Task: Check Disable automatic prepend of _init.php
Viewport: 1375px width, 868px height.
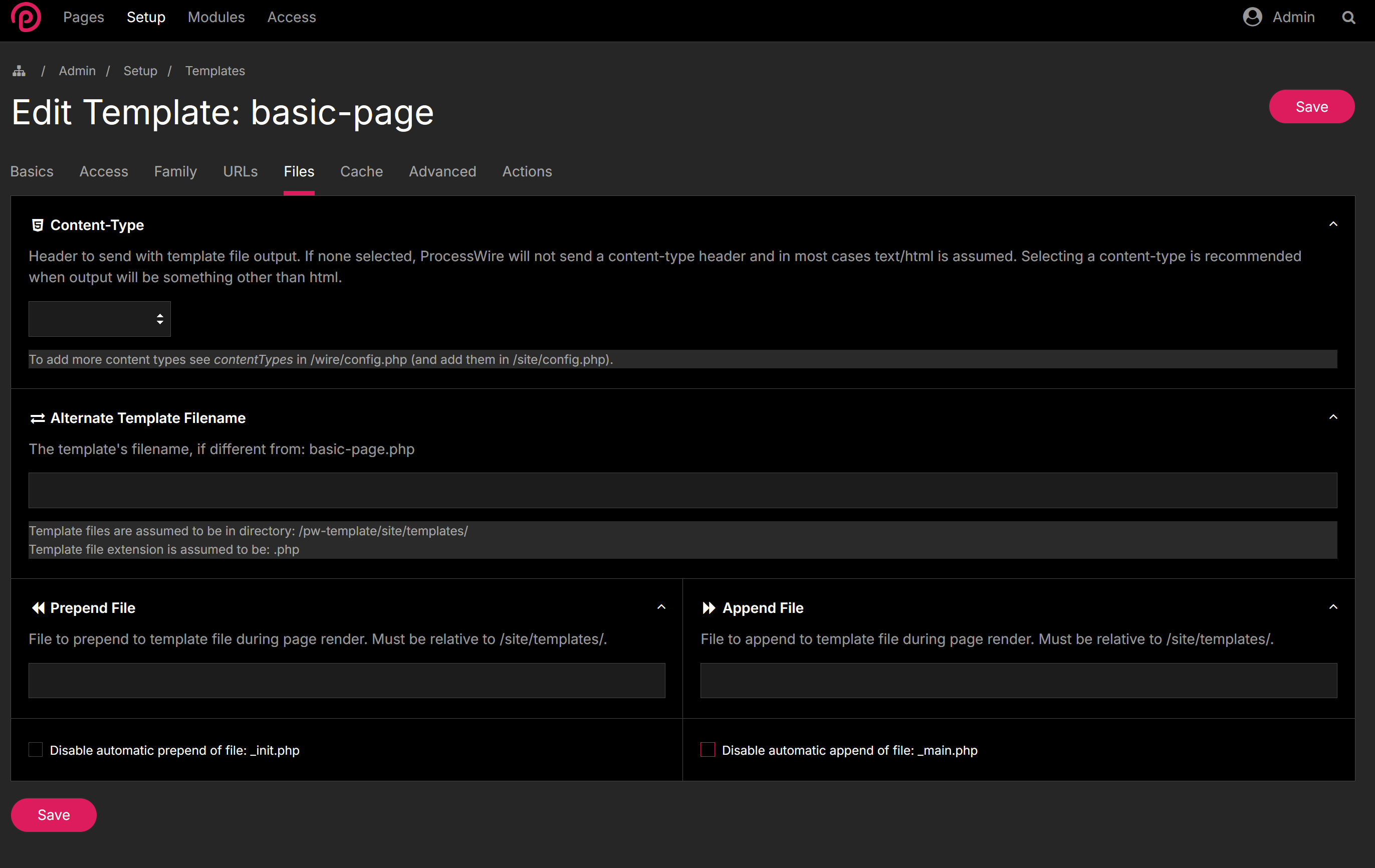Action: coord(36,750)
